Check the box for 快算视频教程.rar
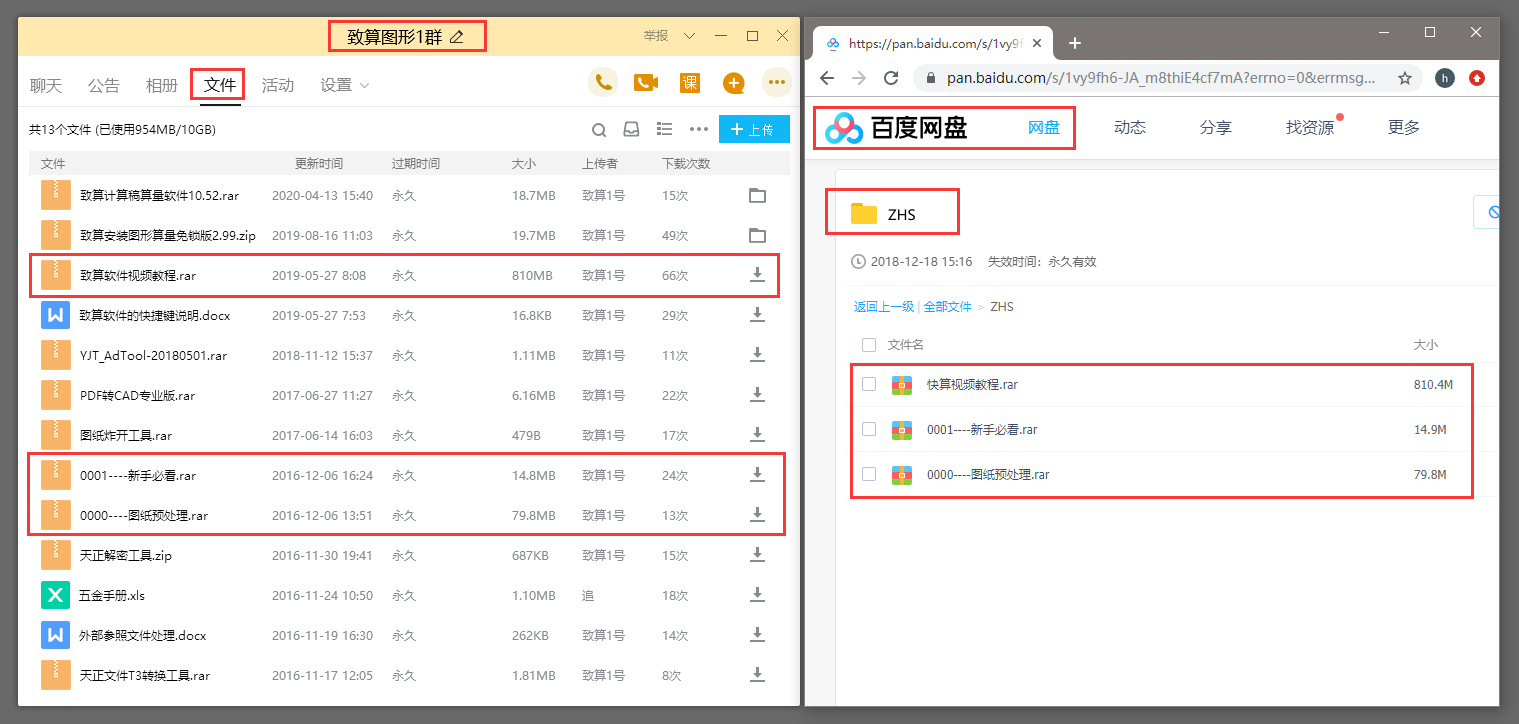This screenshot has width=1519, height=724. pyautogui.click(x=868, y=384)
